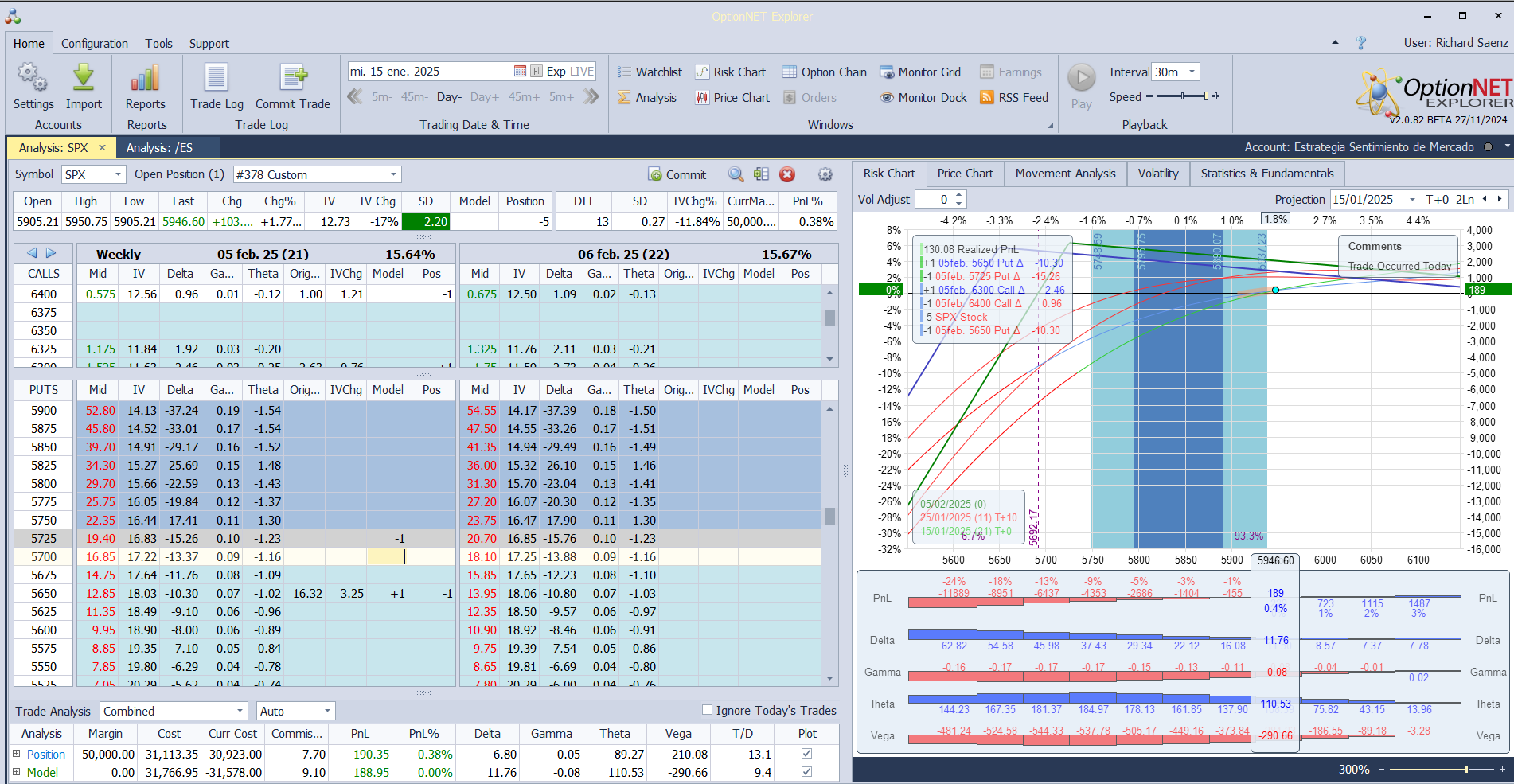Click the Play playback button

click(x=1081, y=78)
